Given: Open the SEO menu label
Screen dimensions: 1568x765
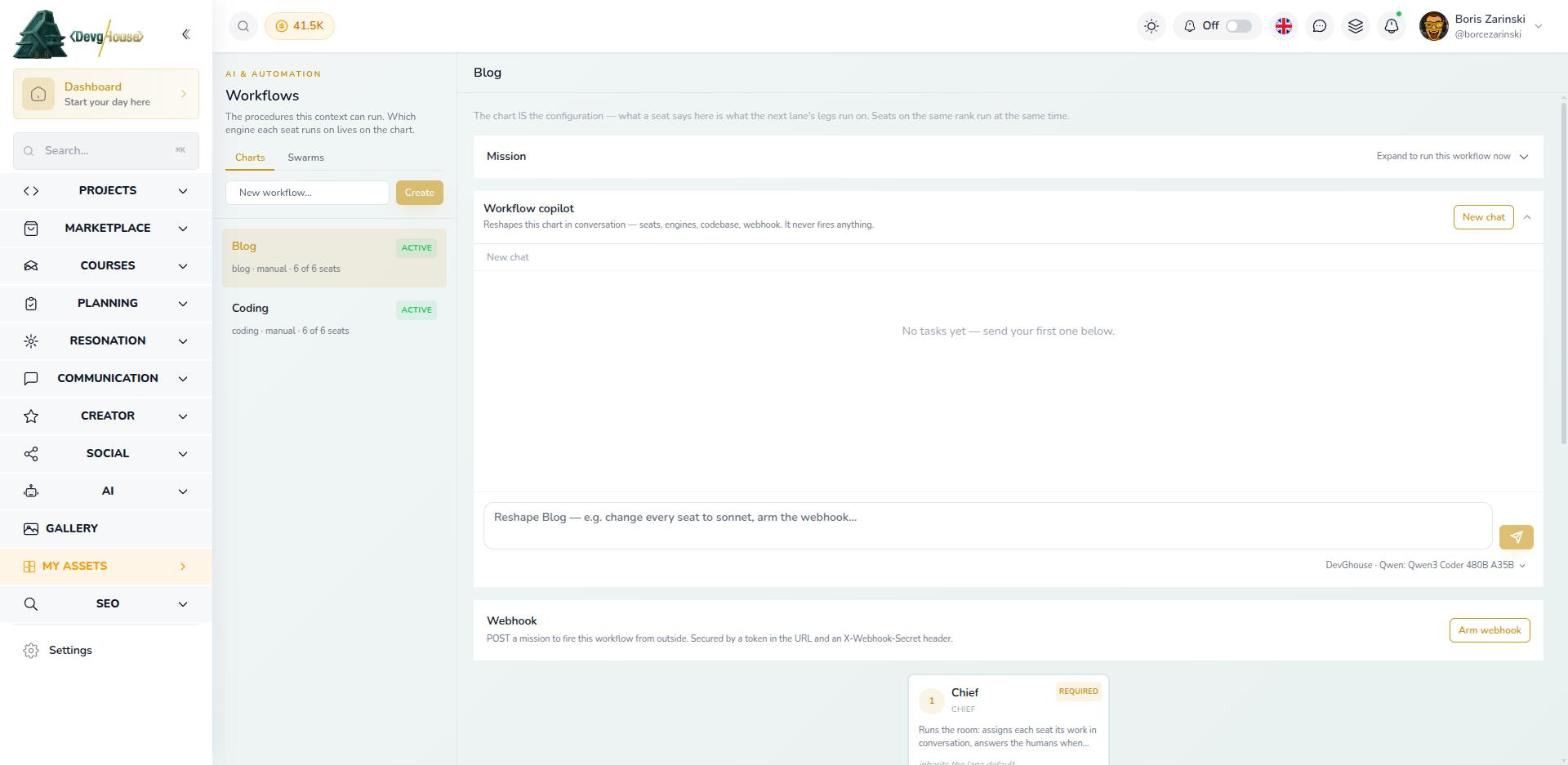Looking at the screenshot, I should [x=107, y=604].
